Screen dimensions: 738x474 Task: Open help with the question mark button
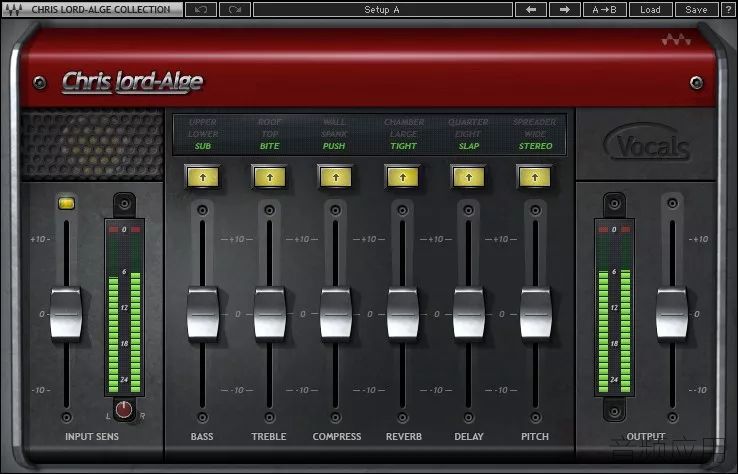click(728, 9)
